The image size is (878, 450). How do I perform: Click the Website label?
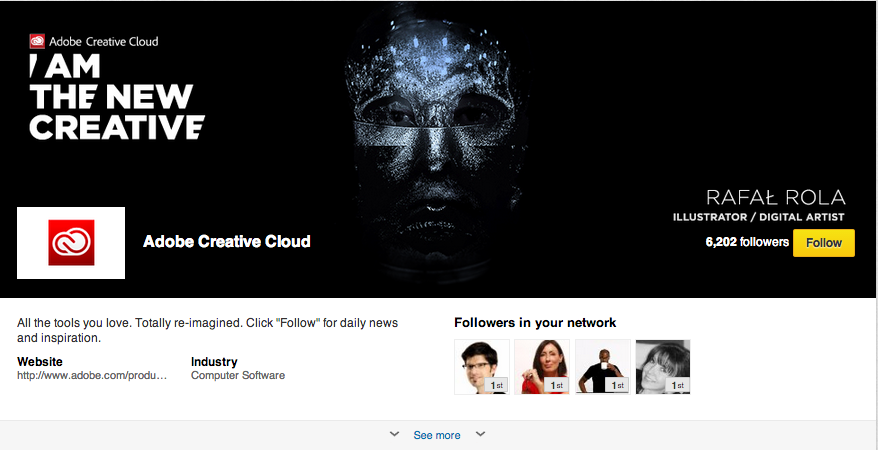(x=40, y=362)
